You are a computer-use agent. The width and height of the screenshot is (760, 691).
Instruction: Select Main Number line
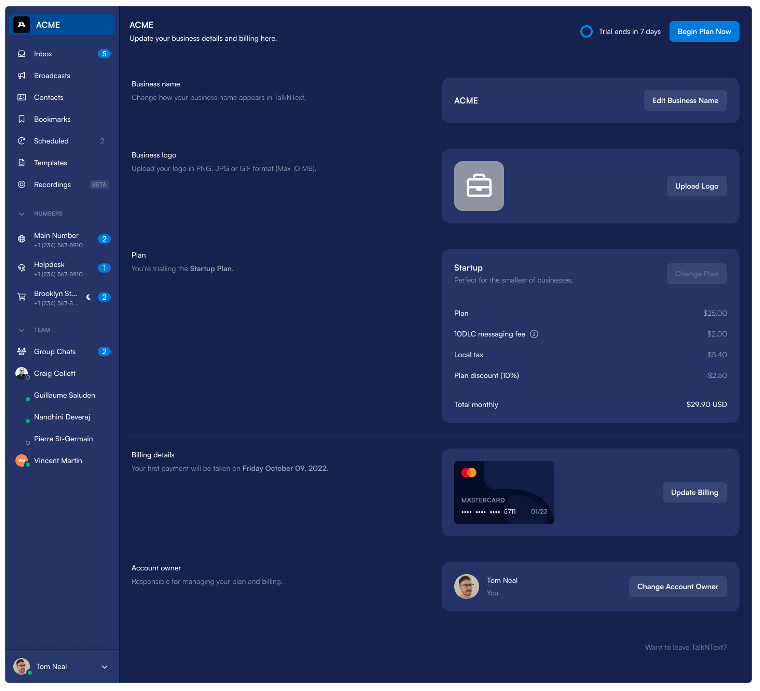click(62, 239)
